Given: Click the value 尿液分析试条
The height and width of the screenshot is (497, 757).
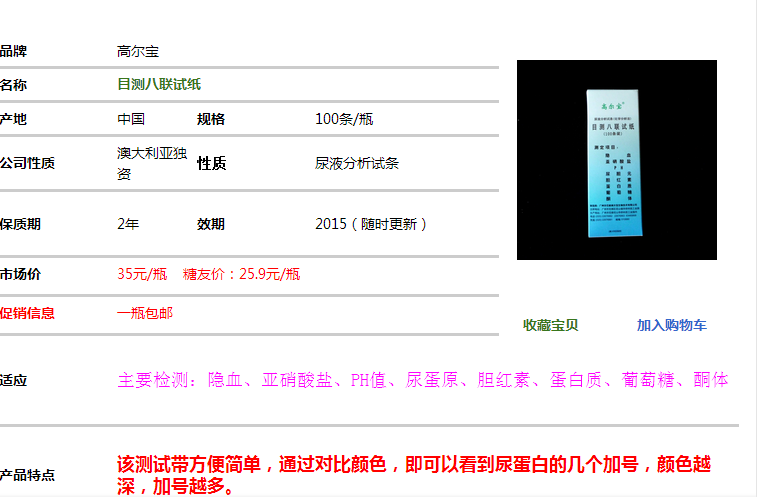Looking at the screenshot, I should pyautogui.click(x=357, y=163).
